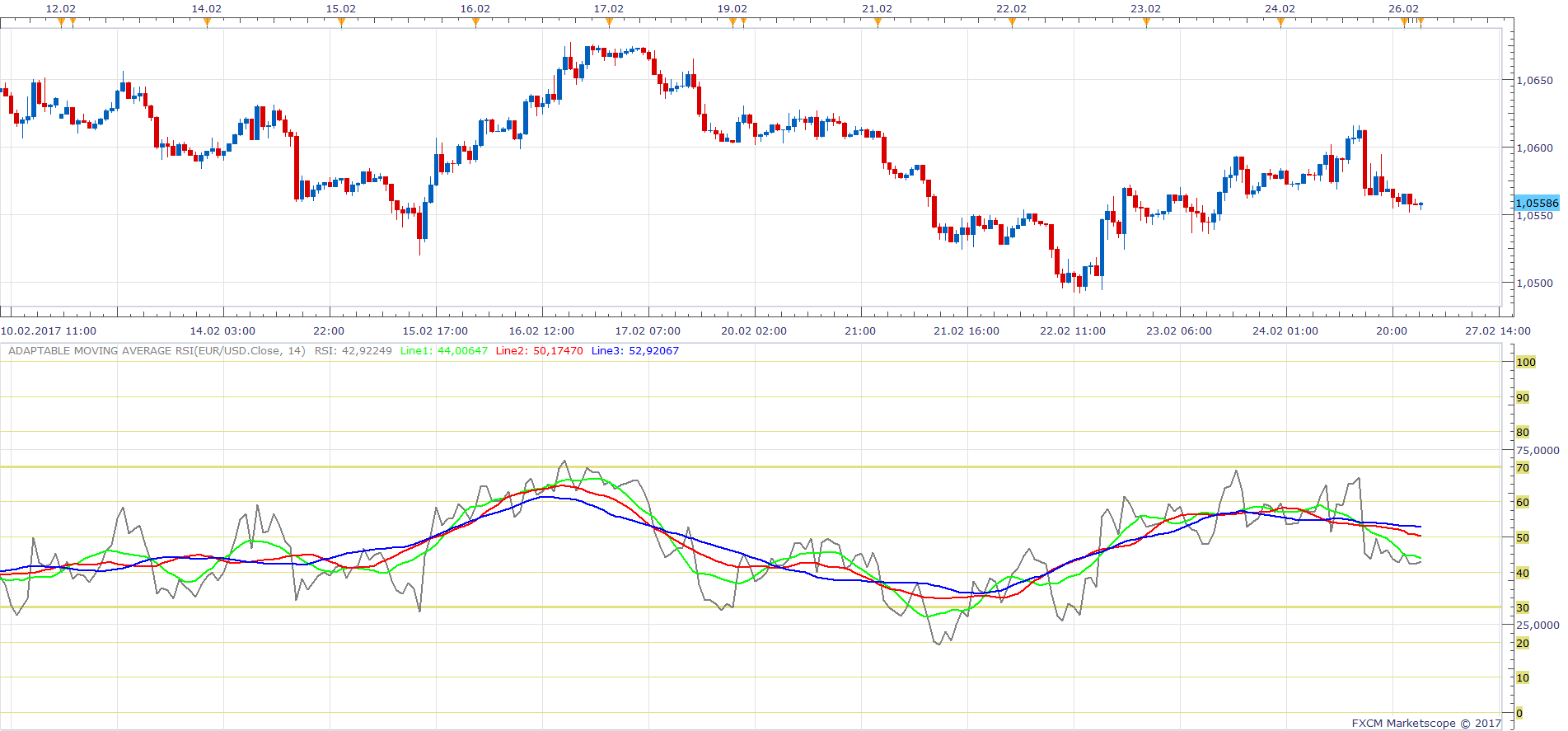Click the 75,0000 level label
The image size is (1568, 731).
(1538, 451)
